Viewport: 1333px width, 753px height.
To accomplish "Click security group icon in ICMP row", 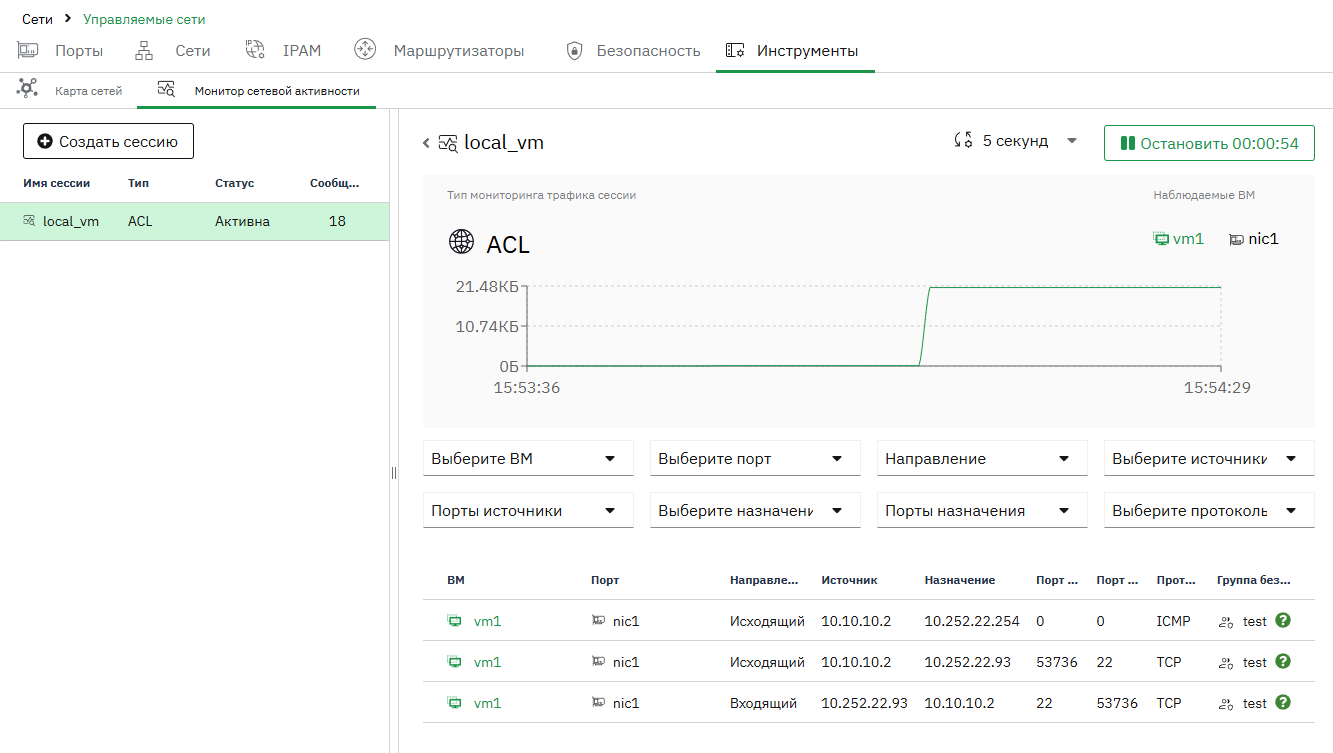I will tap(1225, 622).
